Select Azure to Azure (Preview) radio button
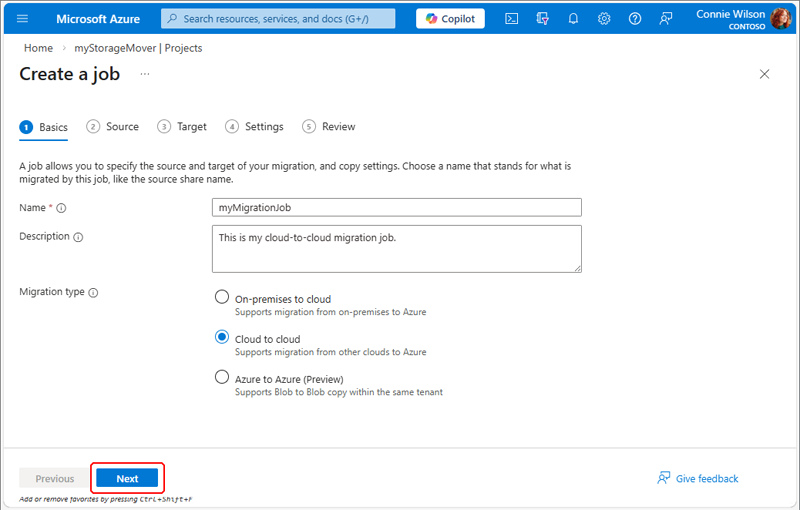This screenshot has height=510, width=800. tap(222, 377)
